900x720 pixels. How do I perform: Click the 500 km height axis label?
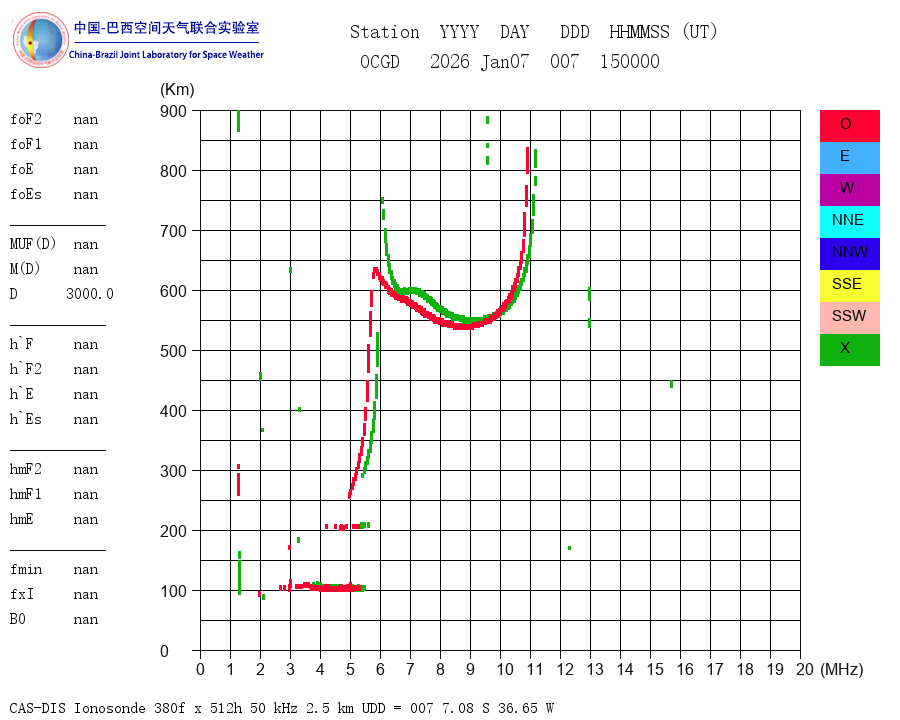coord(173,351)
